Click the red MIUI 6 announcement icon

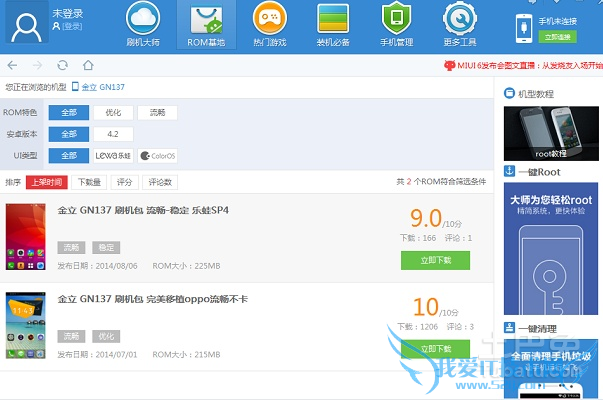tap(450, 65)
